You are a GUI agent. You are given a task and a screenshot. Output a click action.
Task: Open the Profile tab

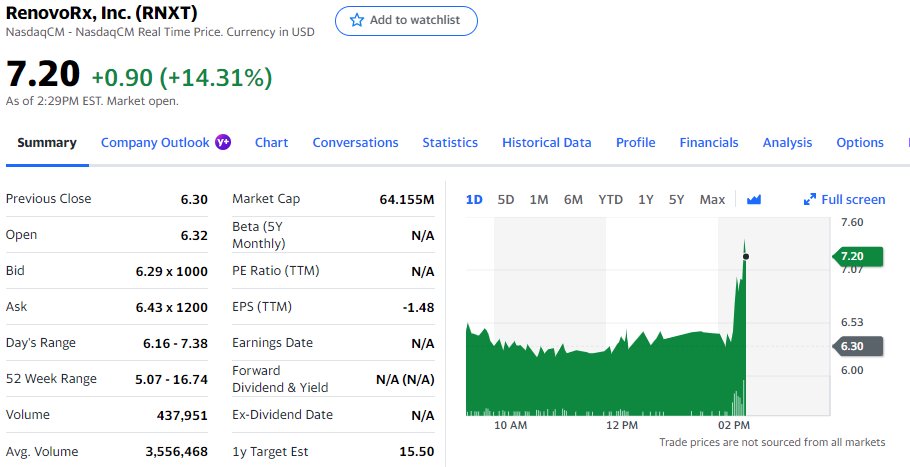(x=635, y=143)
